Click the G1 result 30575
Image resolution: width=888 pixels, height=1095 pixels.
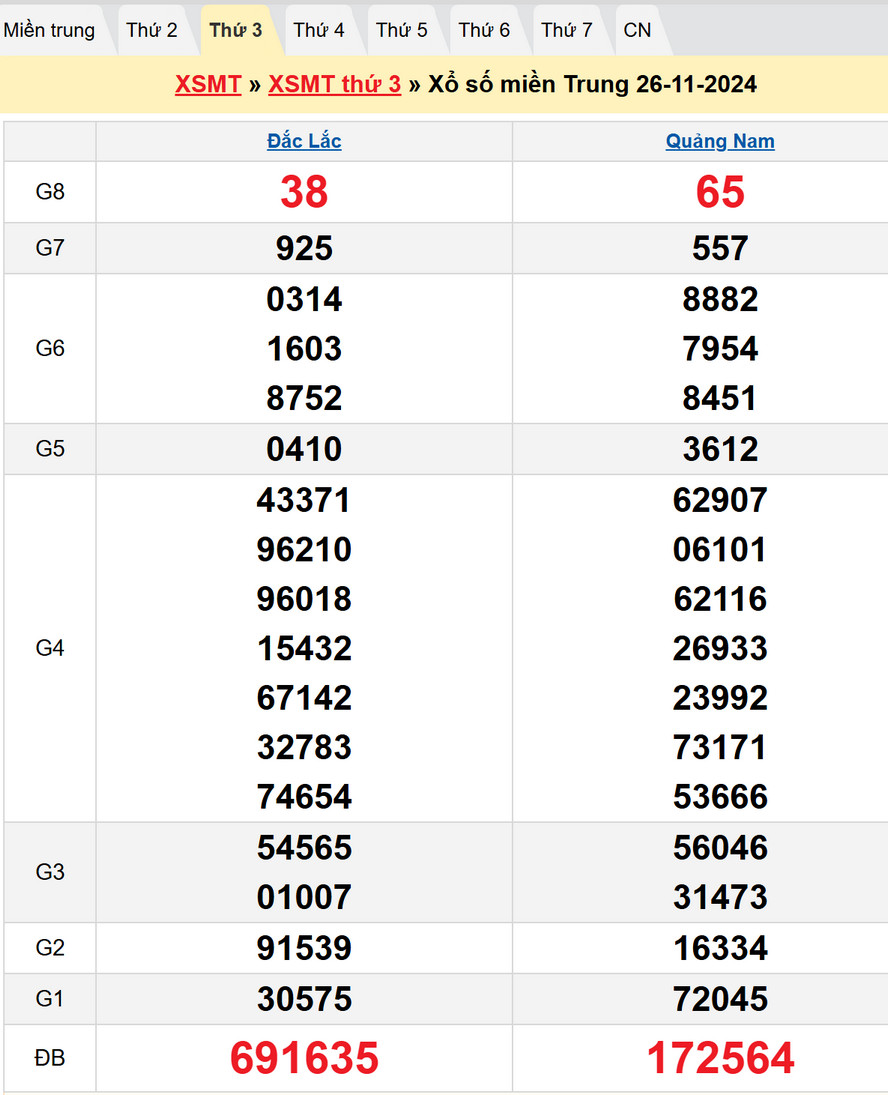tap(304, 998)
